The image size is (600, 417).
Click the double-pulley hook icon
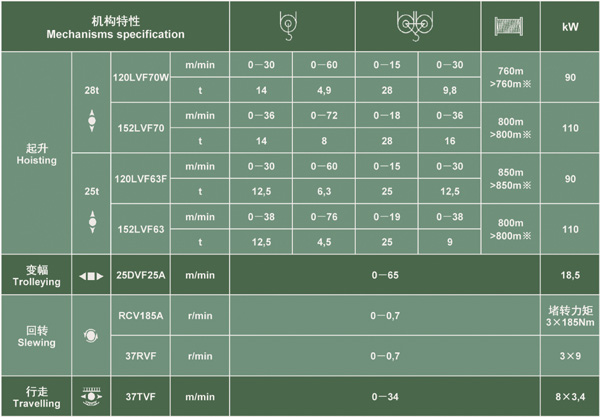(x=415, y=26)
